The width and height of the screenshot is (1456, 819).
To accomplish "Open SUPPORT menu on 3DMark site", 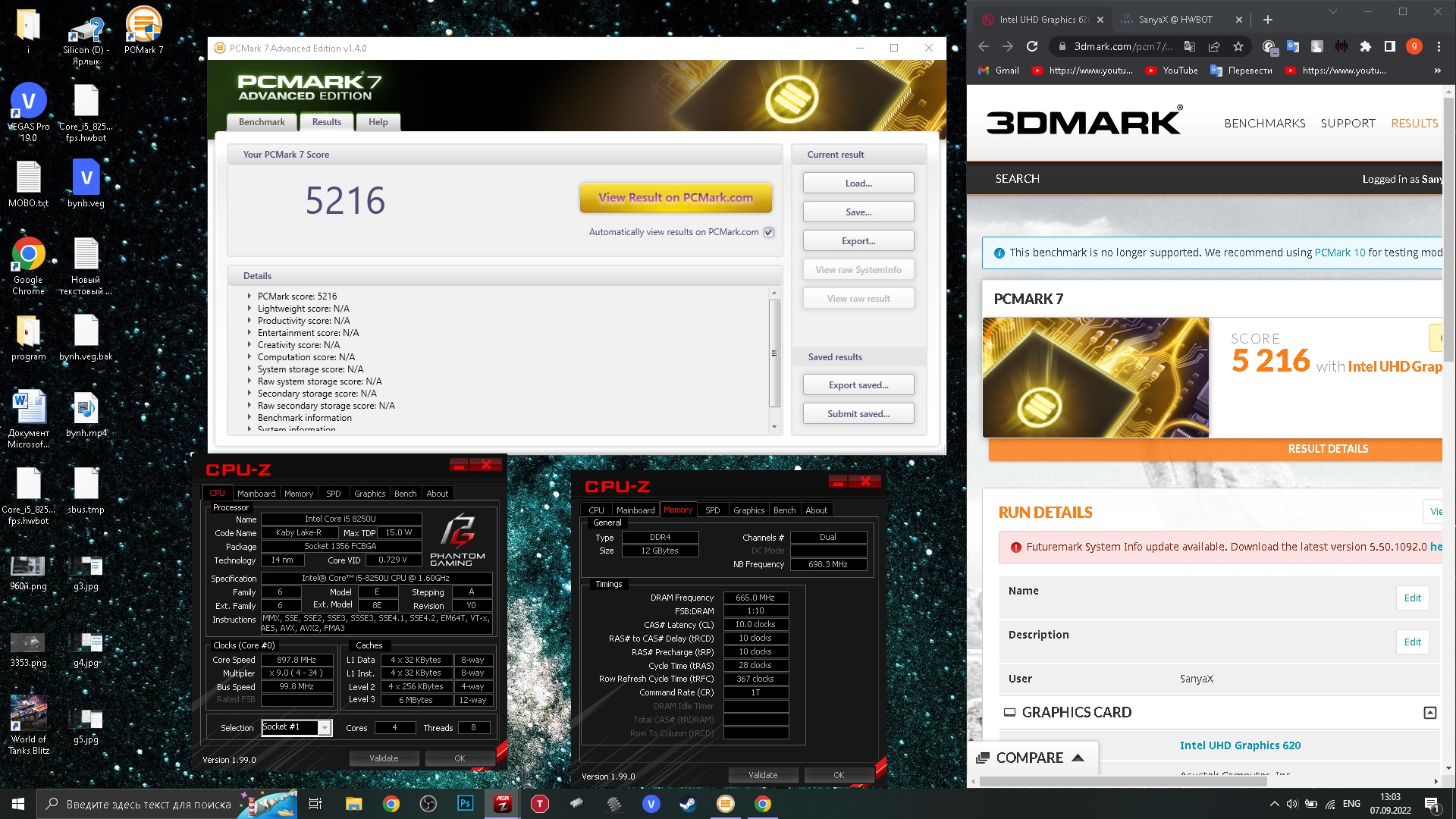I will [x=1348, y=123].
